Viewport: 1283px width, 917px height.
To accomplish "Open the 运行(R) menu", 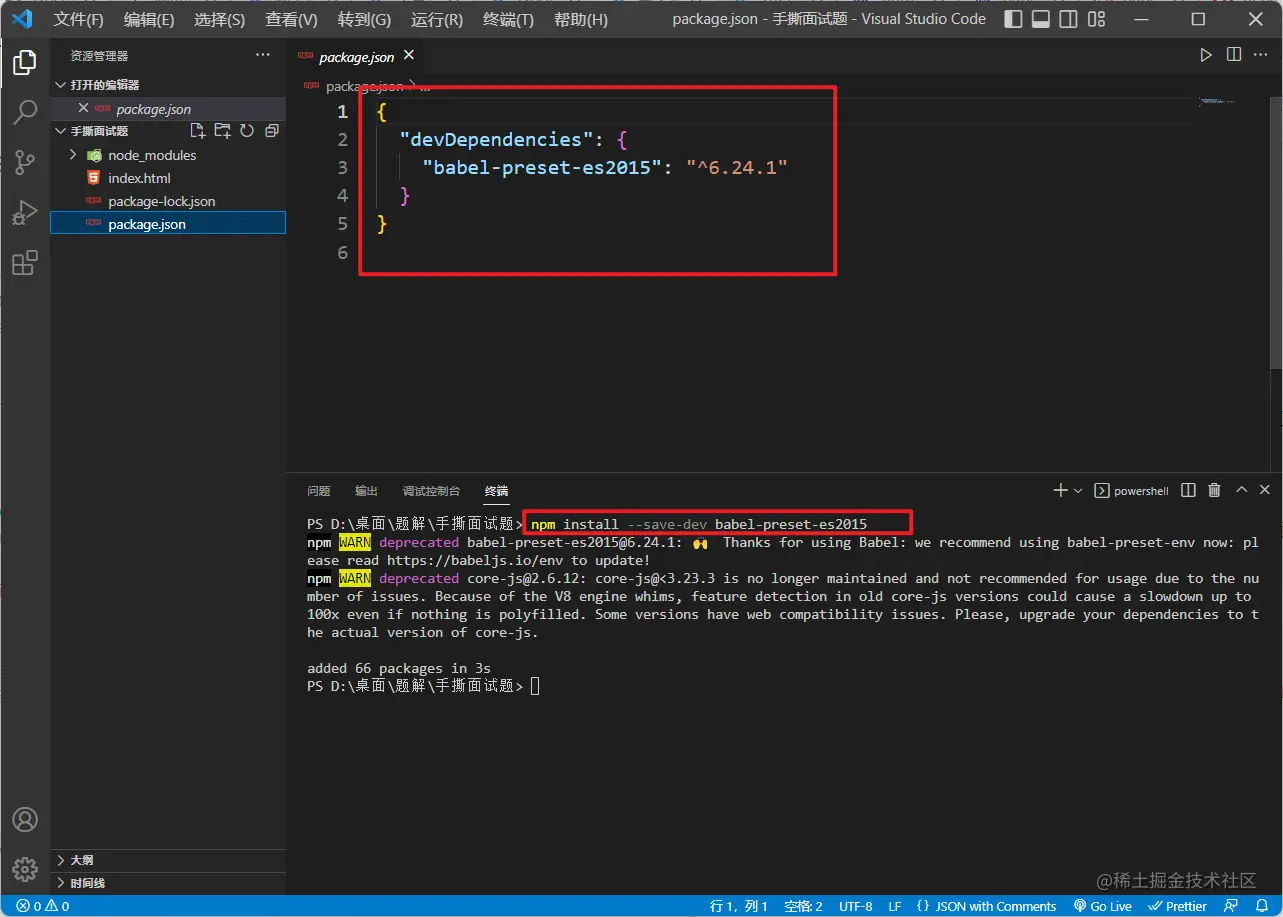I will pos(437,19).
